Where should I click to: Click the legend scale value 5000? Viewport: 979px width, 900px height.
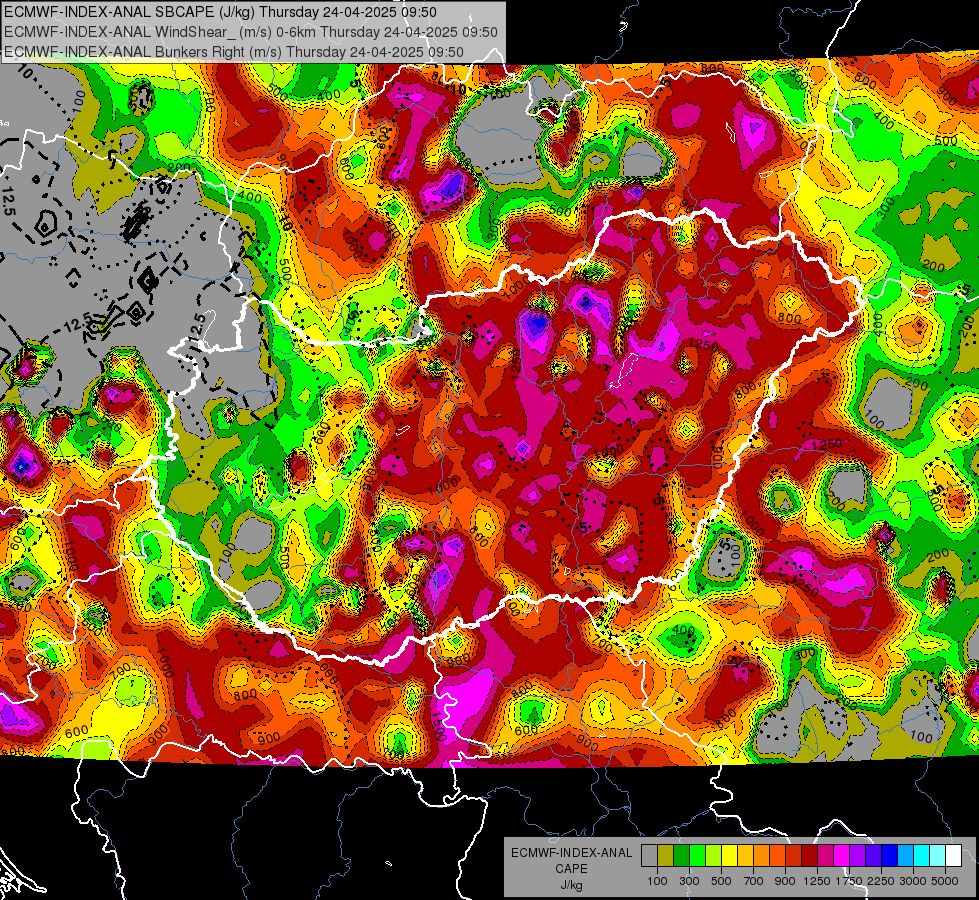pos(945,881)
